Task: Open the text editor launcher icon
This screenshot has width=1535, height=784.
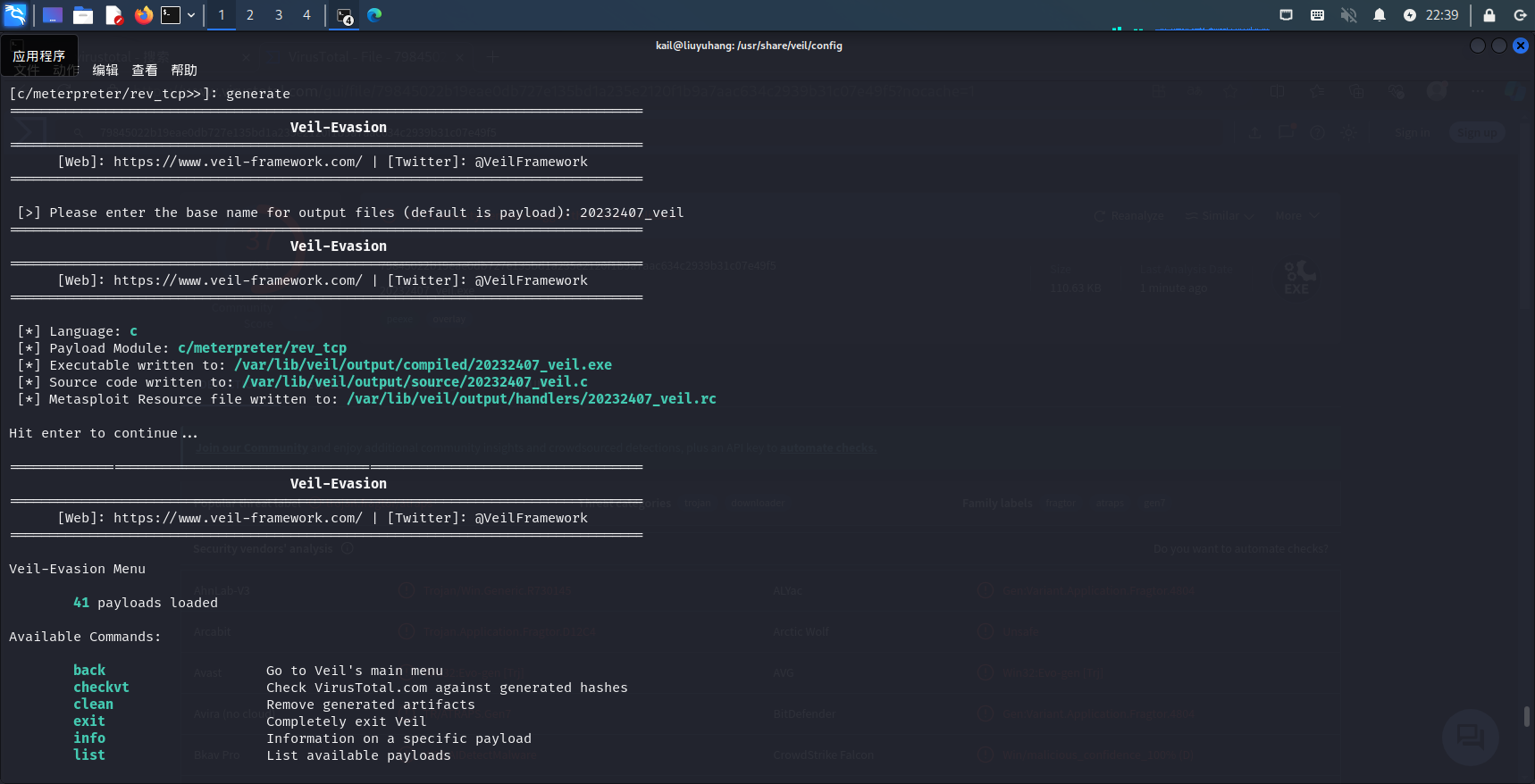Action: [x=113, y=15]
